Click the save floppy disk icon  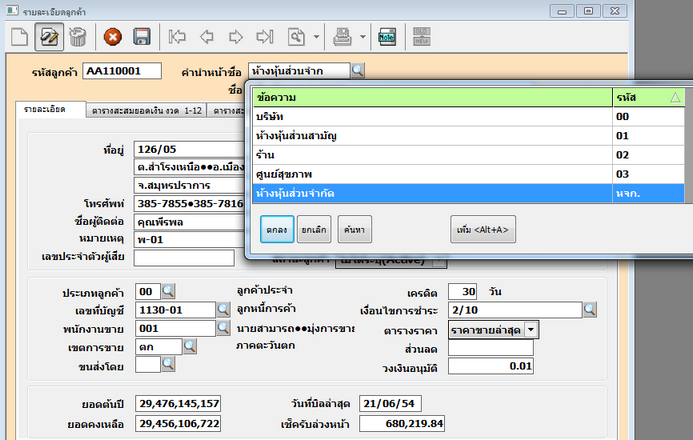[x=141, y=38]
